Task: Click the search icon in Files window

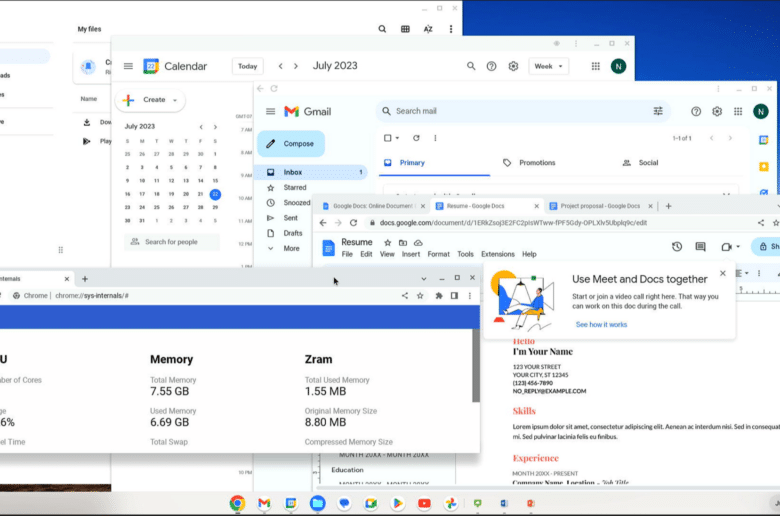Action: [382, 29]
